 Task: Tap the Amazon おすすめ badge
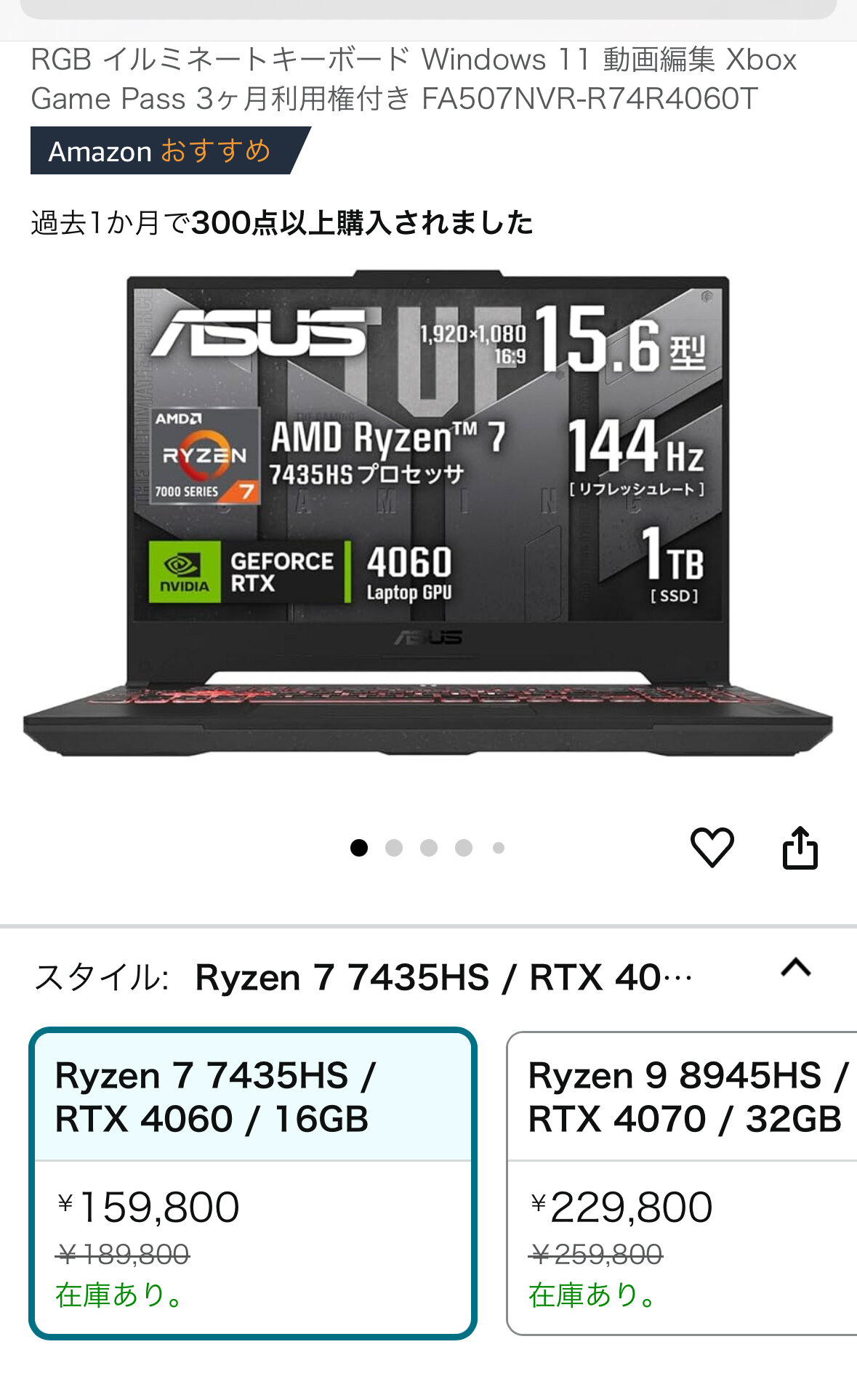pyautogui.click(x=170, y=150)
